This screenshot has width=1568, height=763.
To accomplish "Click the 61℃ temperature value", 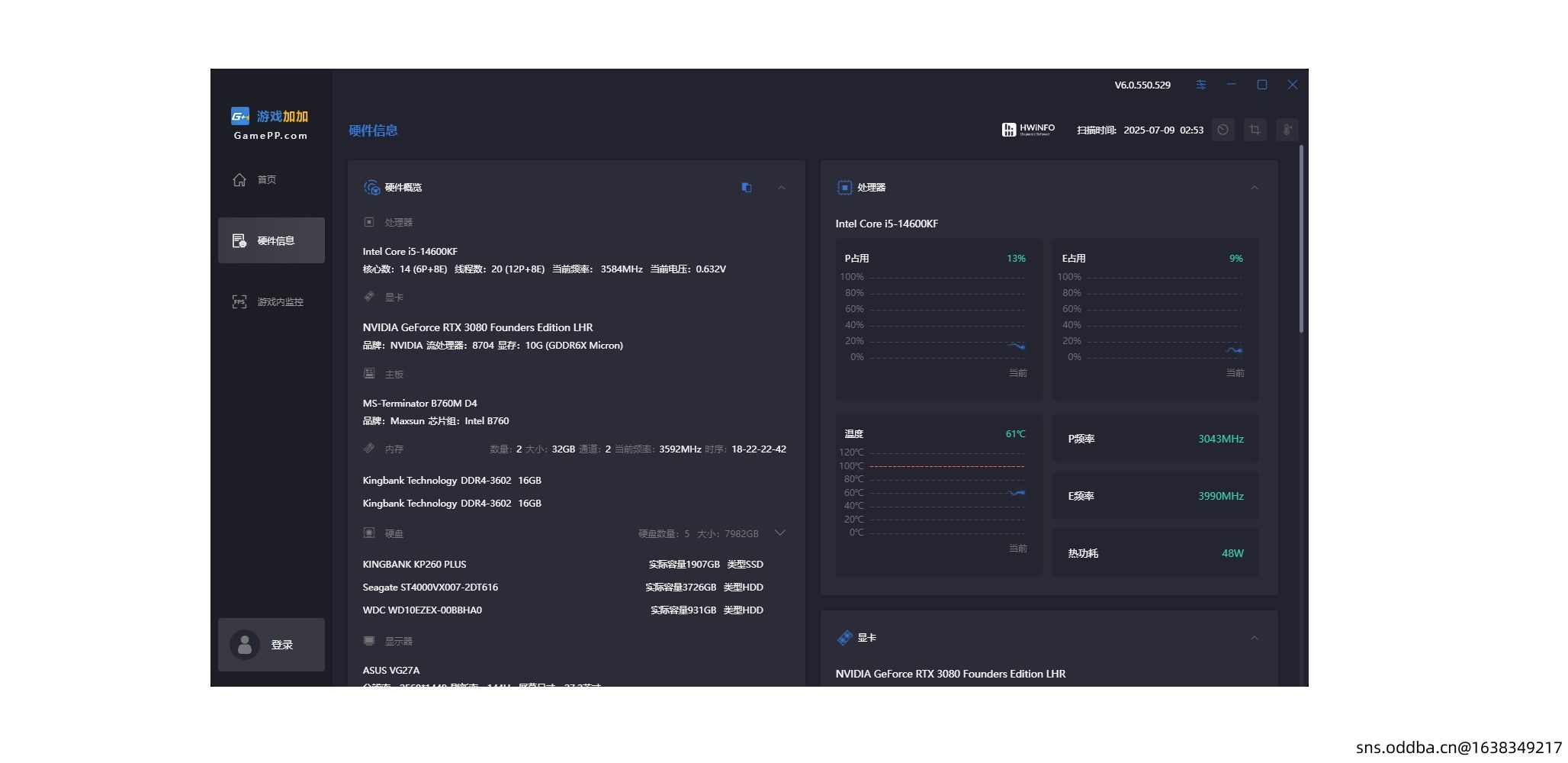I will pyautogui.click(x=1016, y=434).
